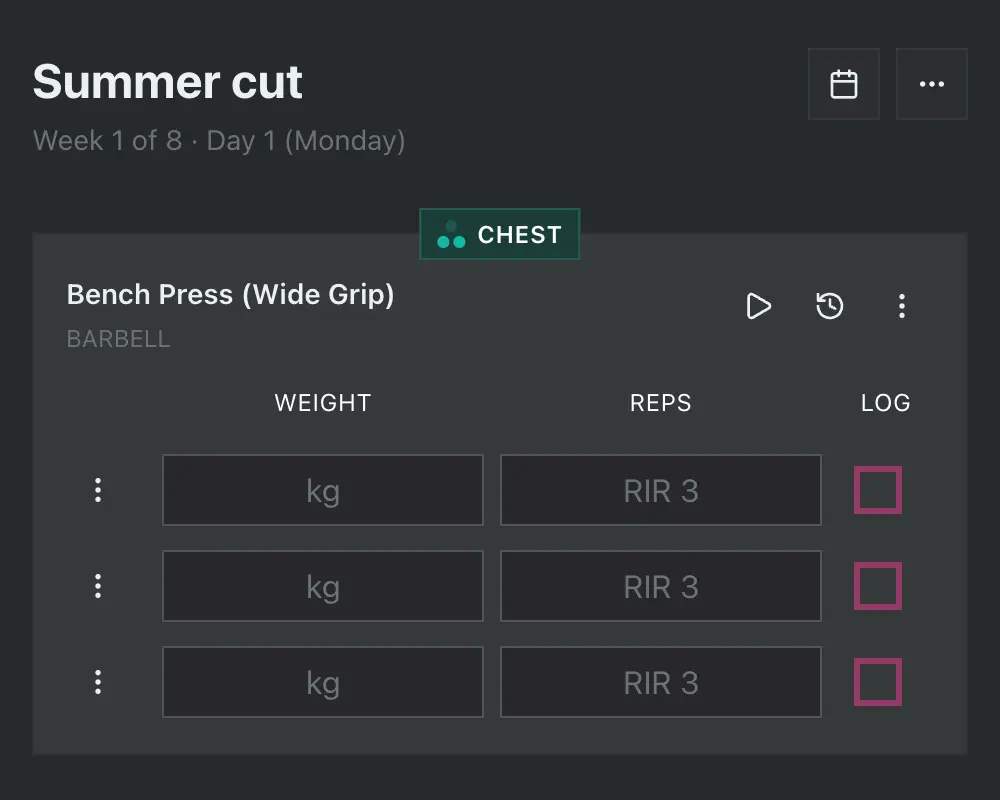Select the CHEST muscle group badge
Viewport: 1000px width, 800px height.
499,234
